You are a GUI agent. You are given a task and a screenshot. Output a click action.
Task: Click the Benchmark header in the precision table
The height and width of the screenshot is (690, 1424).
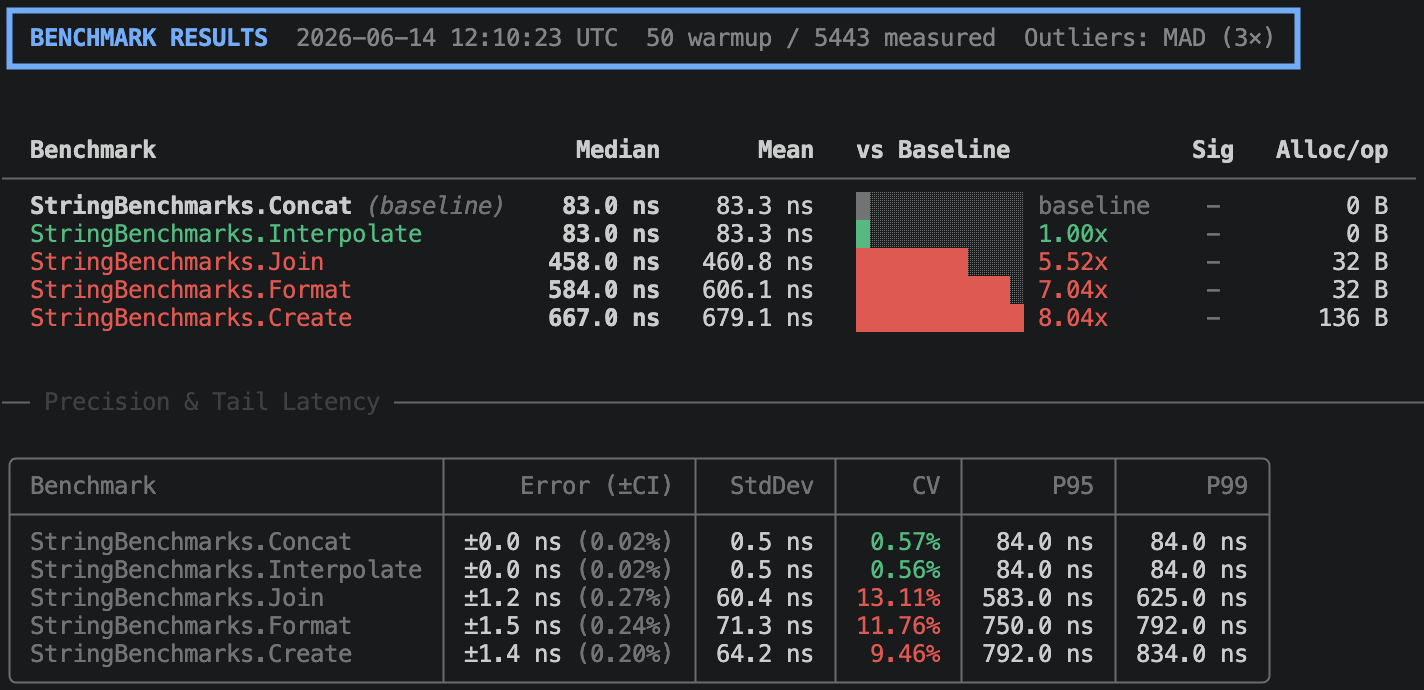(x=93, y=486)
